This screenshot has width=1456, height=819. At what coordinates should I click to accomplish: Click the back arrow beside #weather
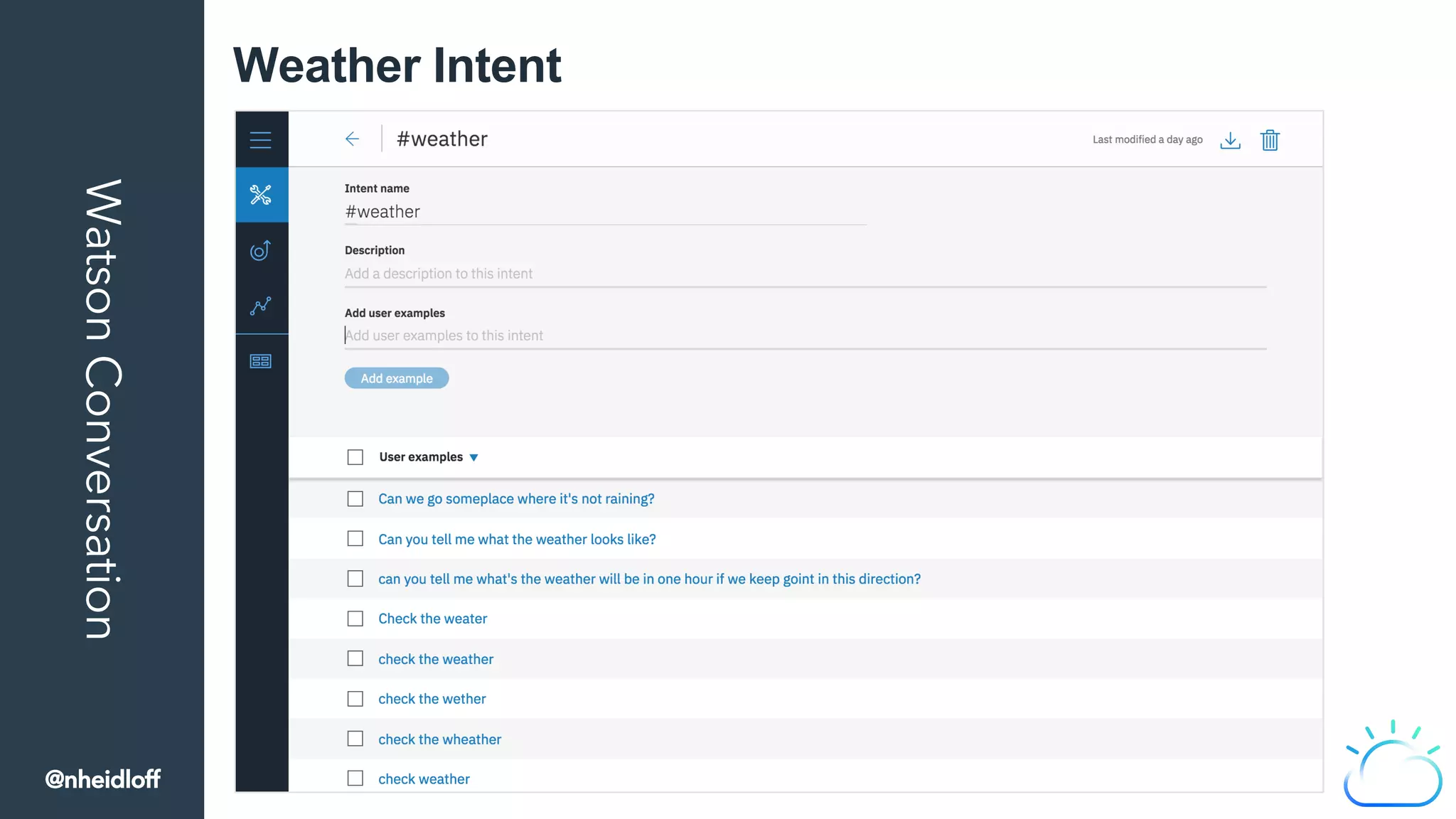pos(352,139)
